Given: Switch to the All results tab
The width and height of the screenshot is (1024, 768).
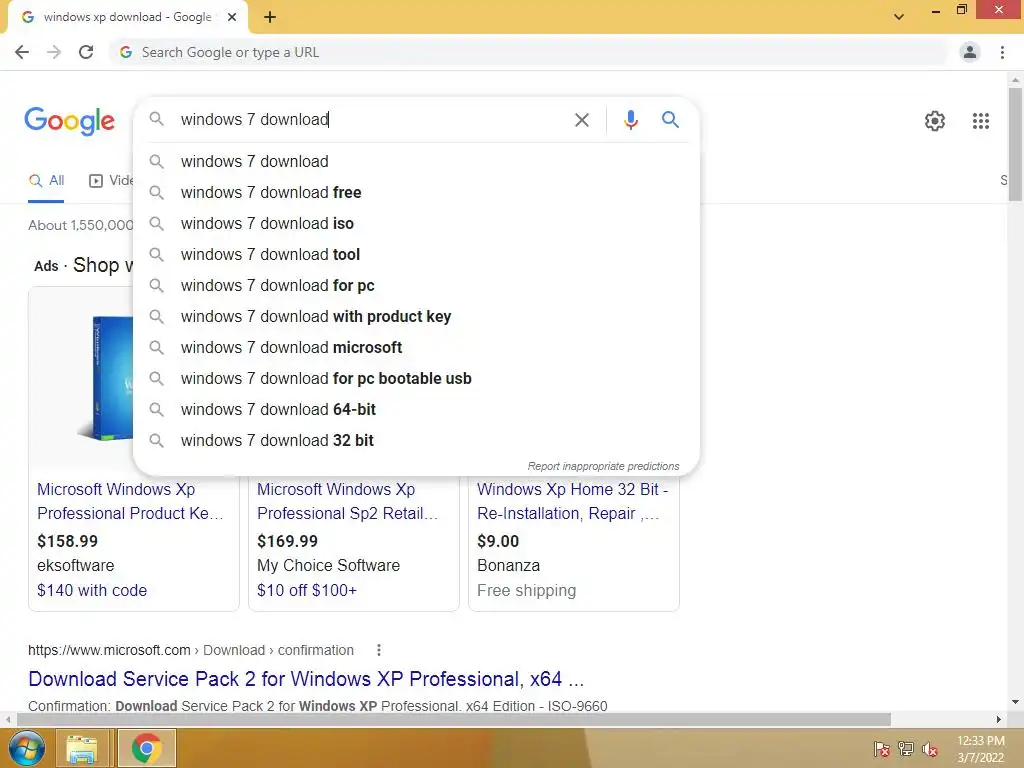Looking at the screenshot, I should pos(46,181).
